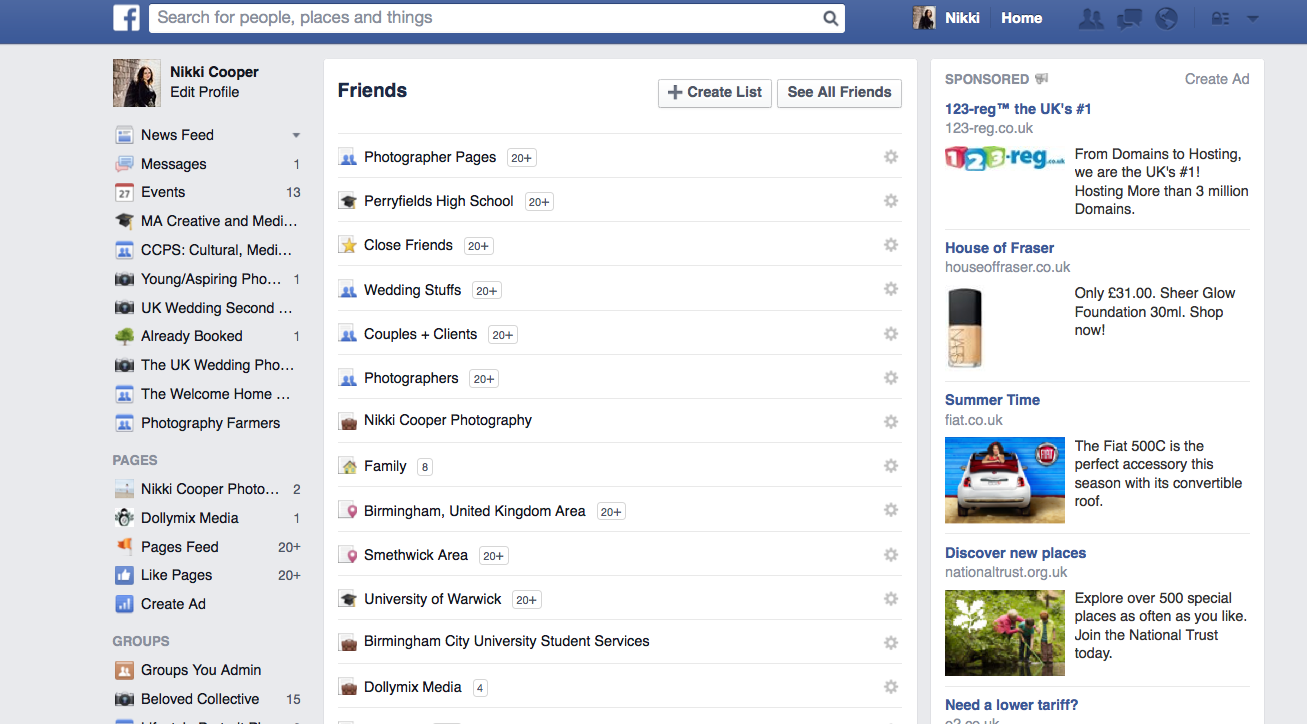Open gear menu for Family list
This screenshot has width=1307, height=724.
891,466
